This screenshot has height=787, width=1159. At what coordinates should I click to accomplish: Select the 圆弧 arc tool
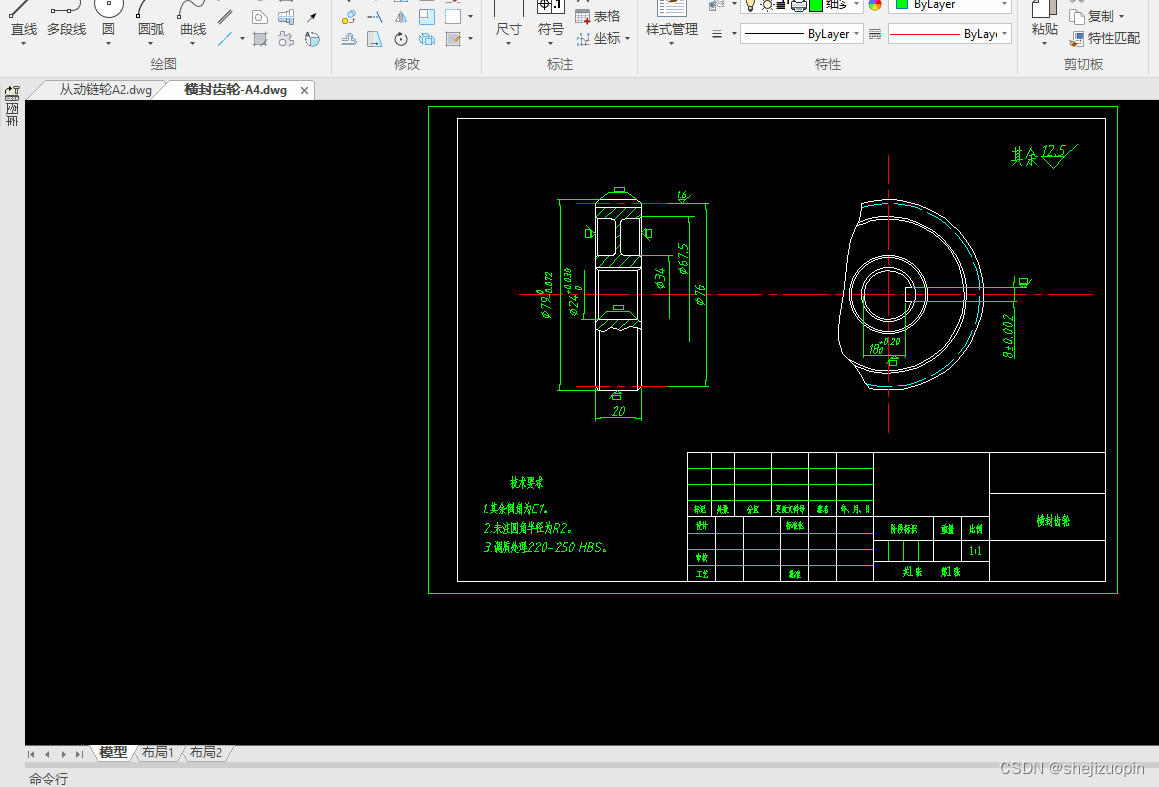tap(151, 20)
